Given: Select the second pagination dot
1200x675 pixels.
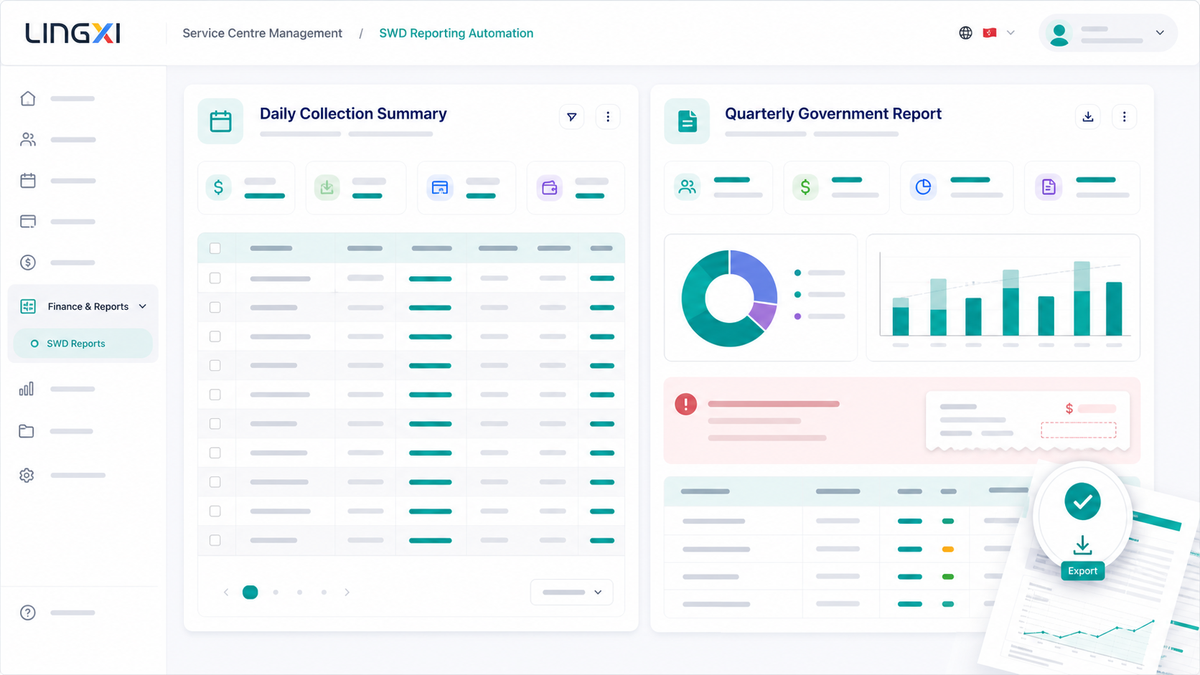Looking at the screenshot, I should (x=275, y=592).
